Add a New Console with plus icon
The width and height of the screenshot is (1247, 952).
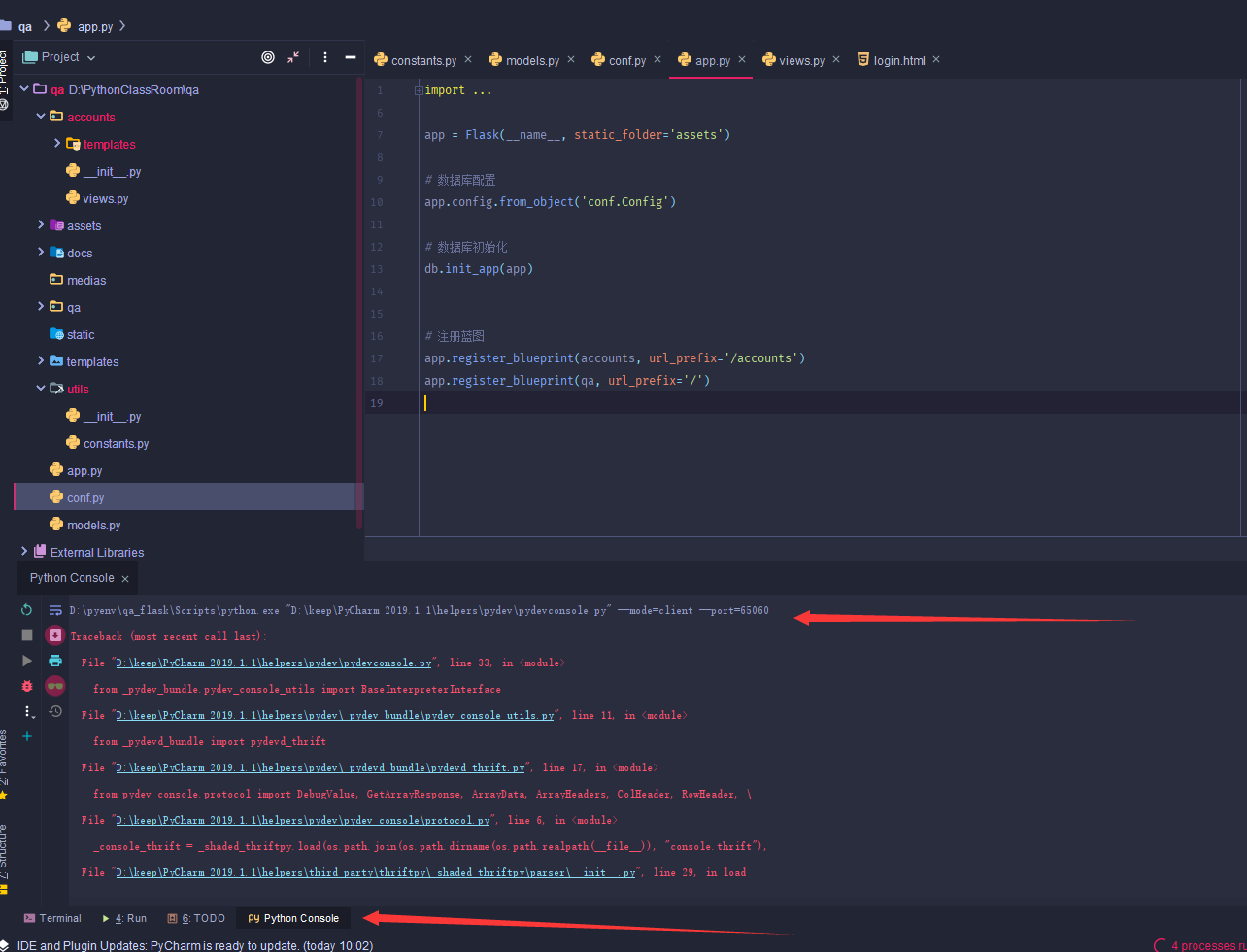pos(27,736)
